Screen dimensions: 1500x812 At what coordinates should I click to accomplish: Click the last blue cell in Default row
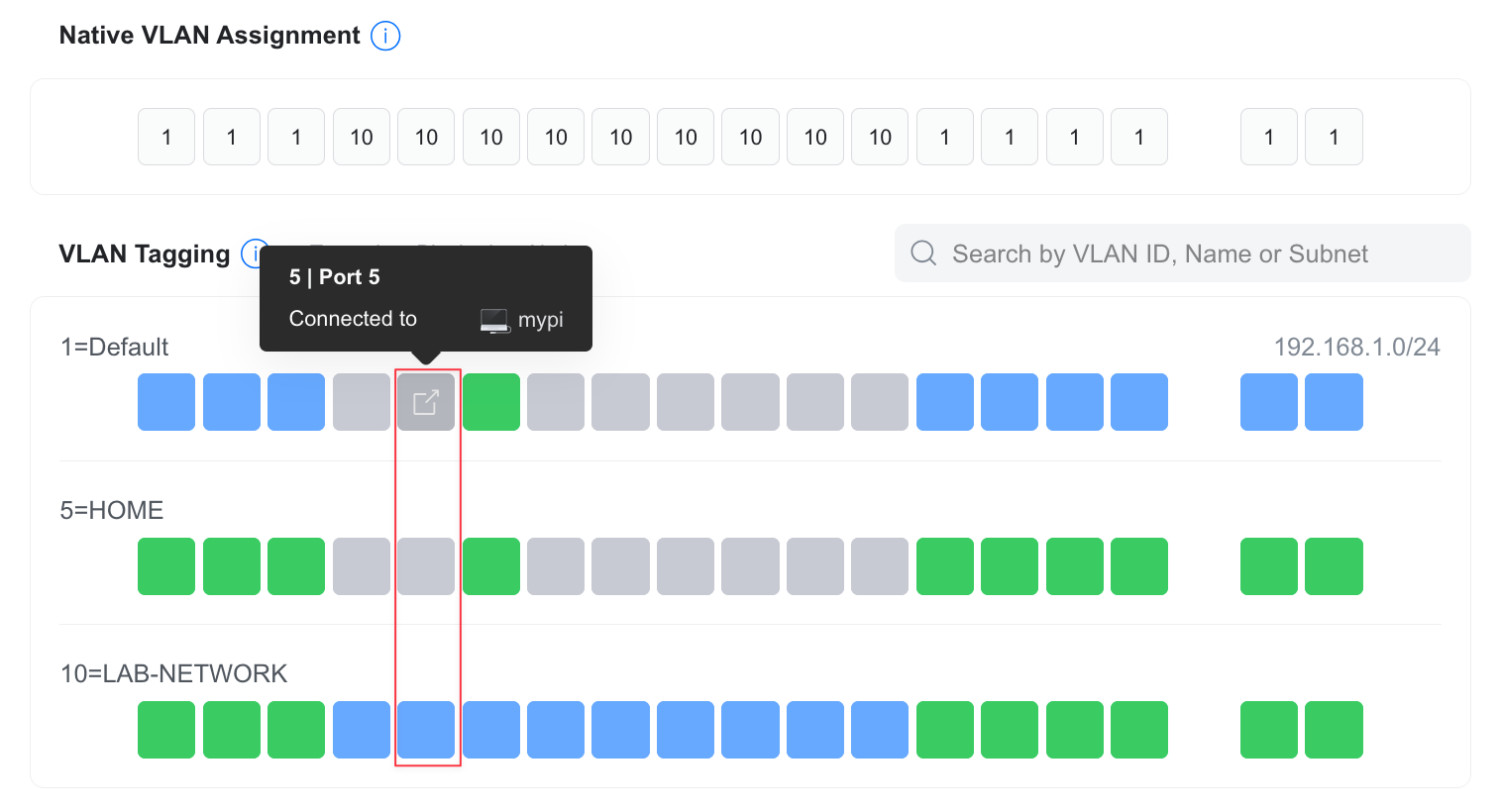(1334, 402)
